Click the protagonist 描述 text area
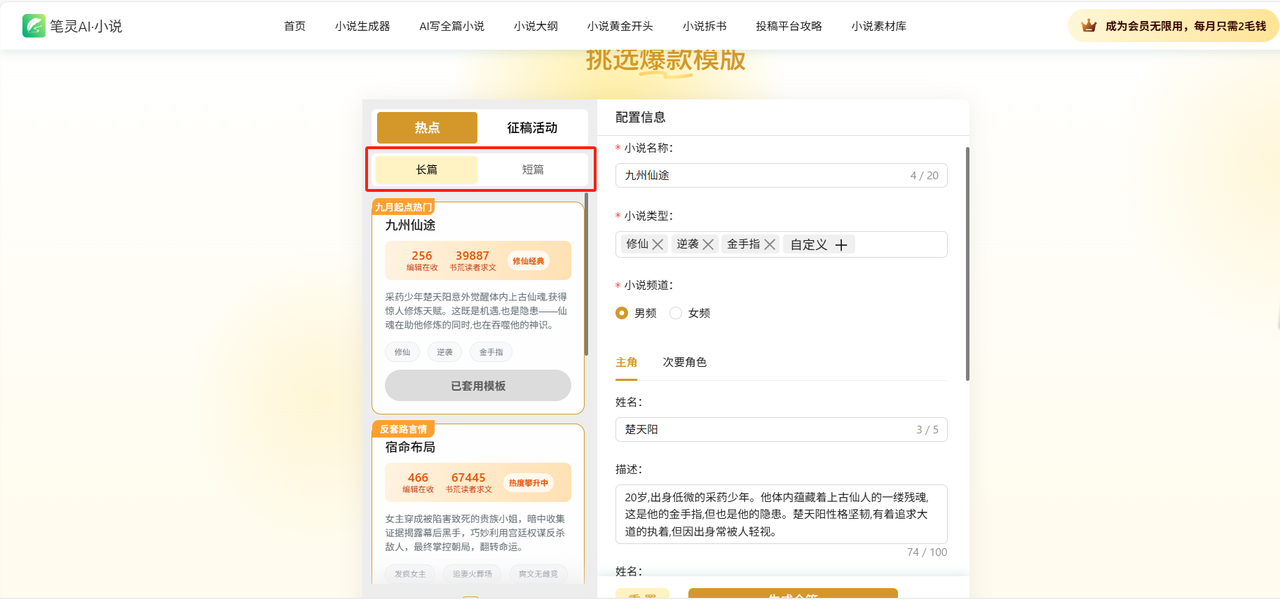 781,514
